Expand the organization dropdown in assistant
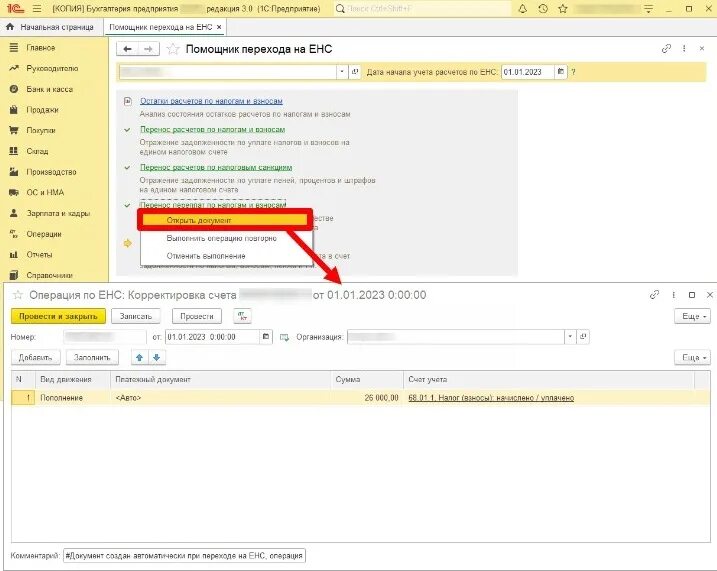The width and height of the screenshot is (717, 571). pyautogui.click(x=342, y=72)
